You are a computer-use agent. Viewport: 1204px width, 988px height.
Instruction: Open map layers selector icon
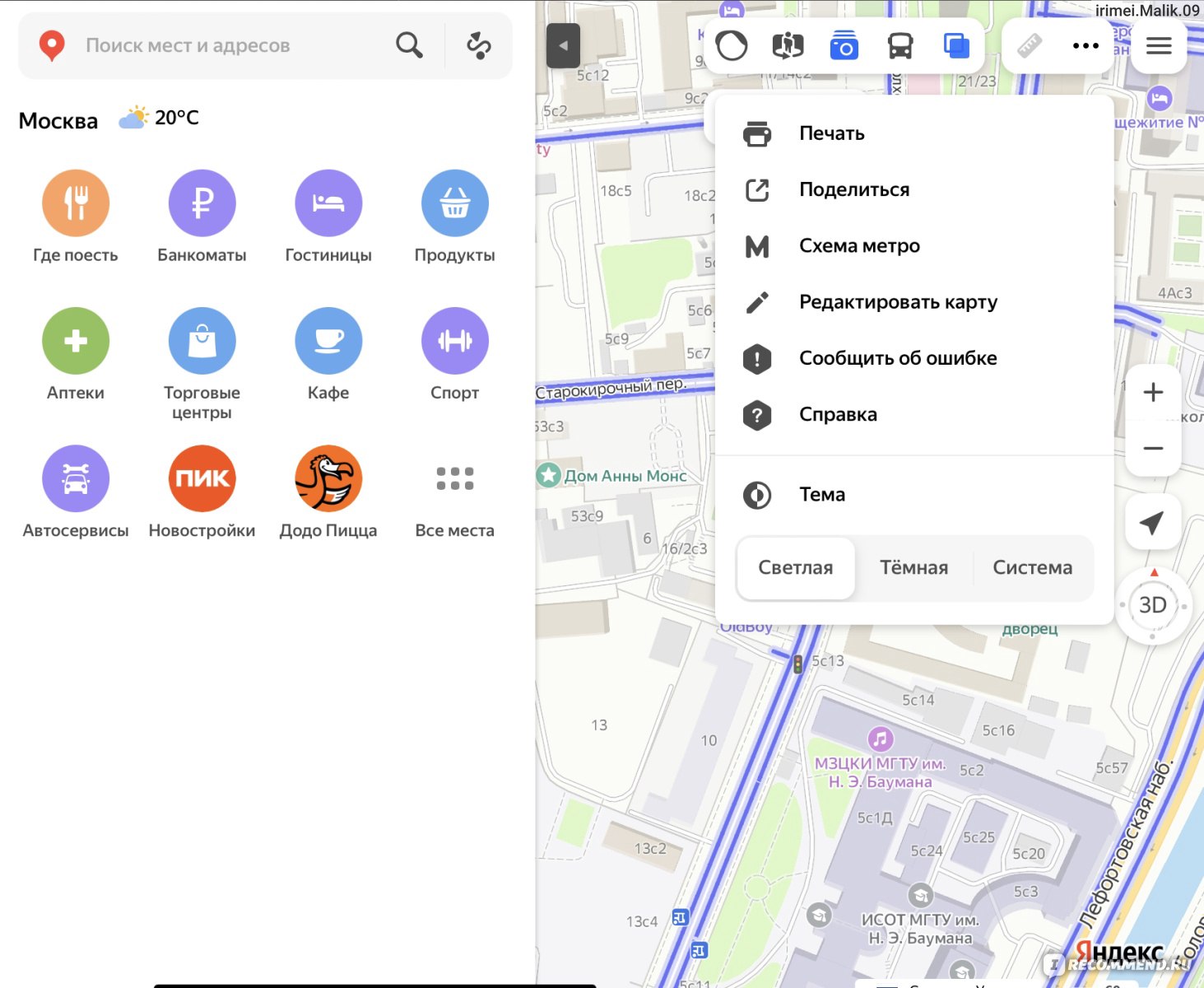click(956, 45)
